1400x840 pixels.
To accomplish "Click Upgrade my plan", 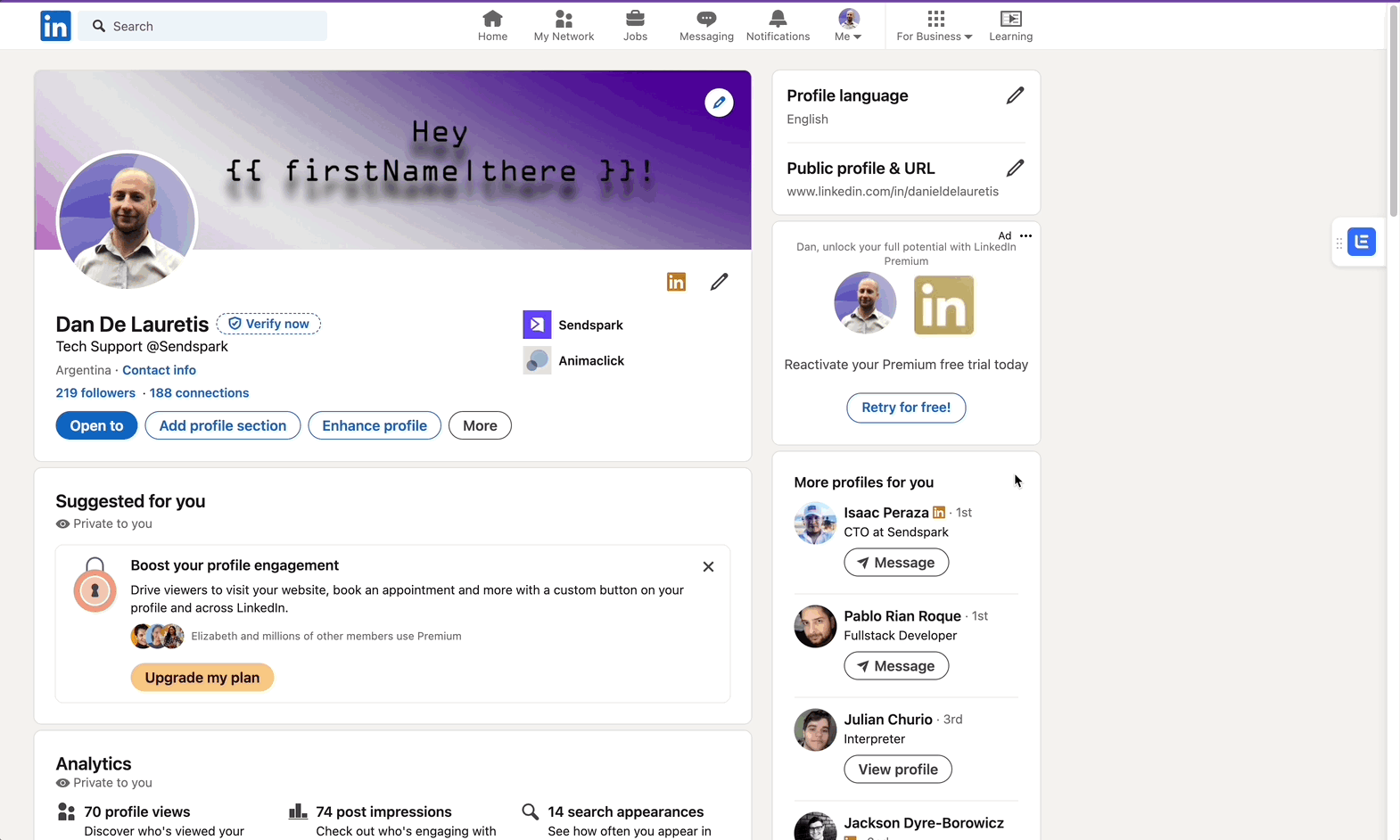I will pos(202,678).
